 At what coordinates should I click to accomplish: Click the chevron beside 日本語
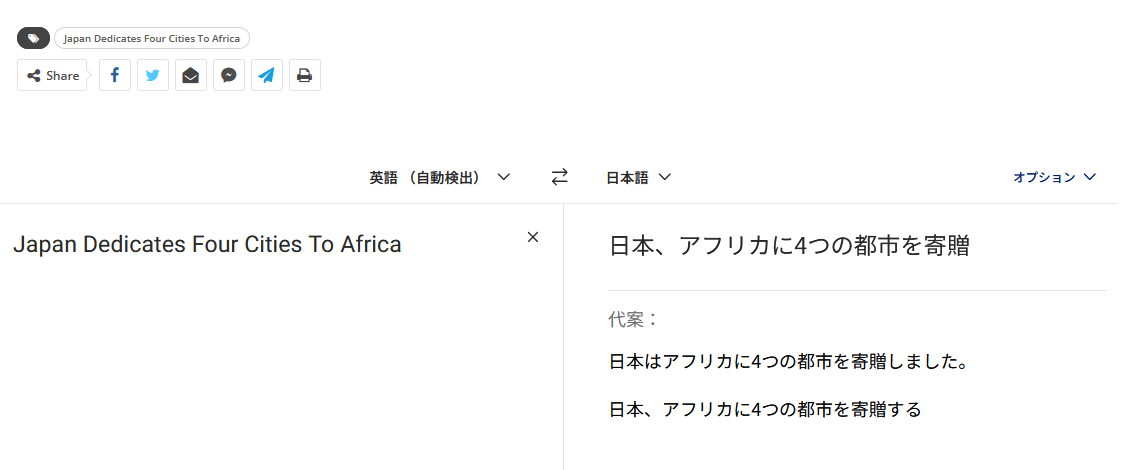[x=664, y=177]
